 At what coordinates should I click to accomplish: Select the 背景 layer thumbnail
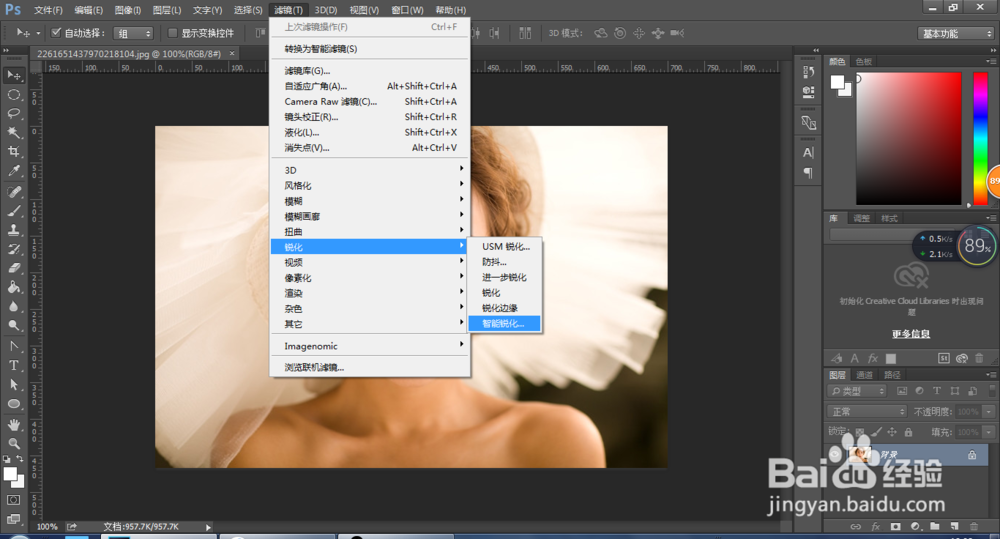(860, 455)
